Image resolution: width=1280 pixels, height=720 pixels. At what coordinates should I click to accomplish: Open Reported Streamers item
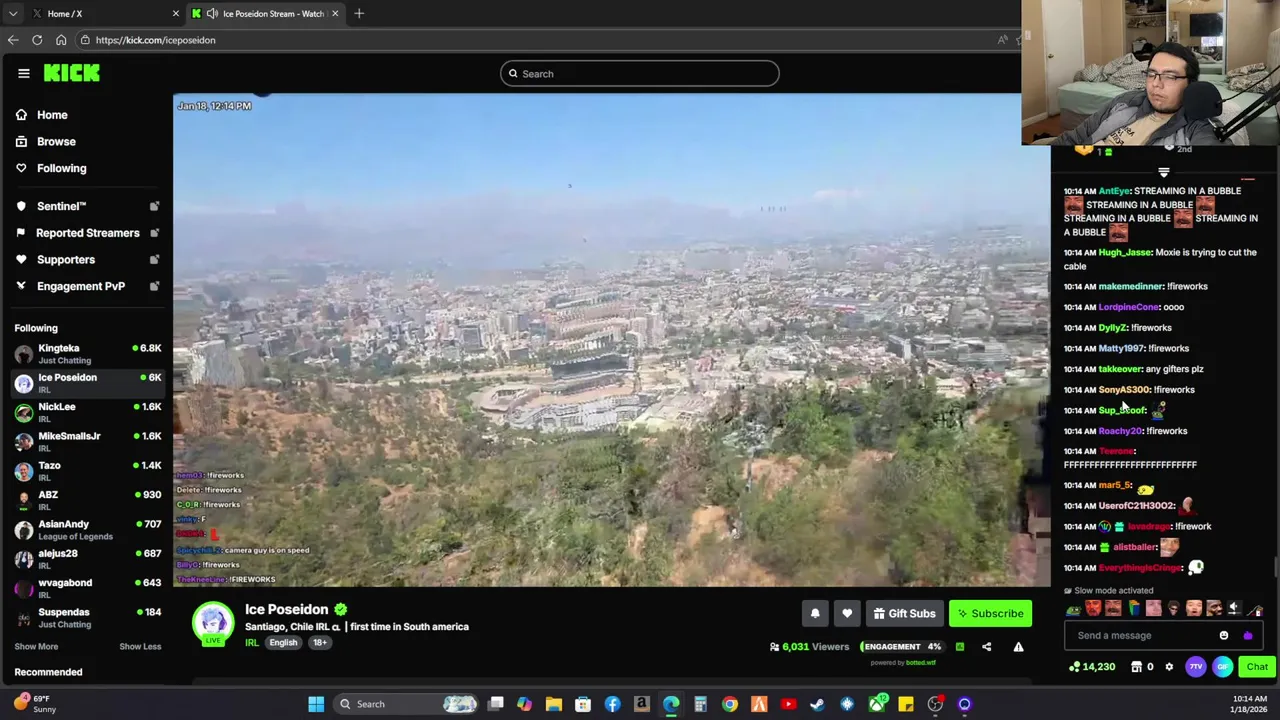tap(87, 233)
